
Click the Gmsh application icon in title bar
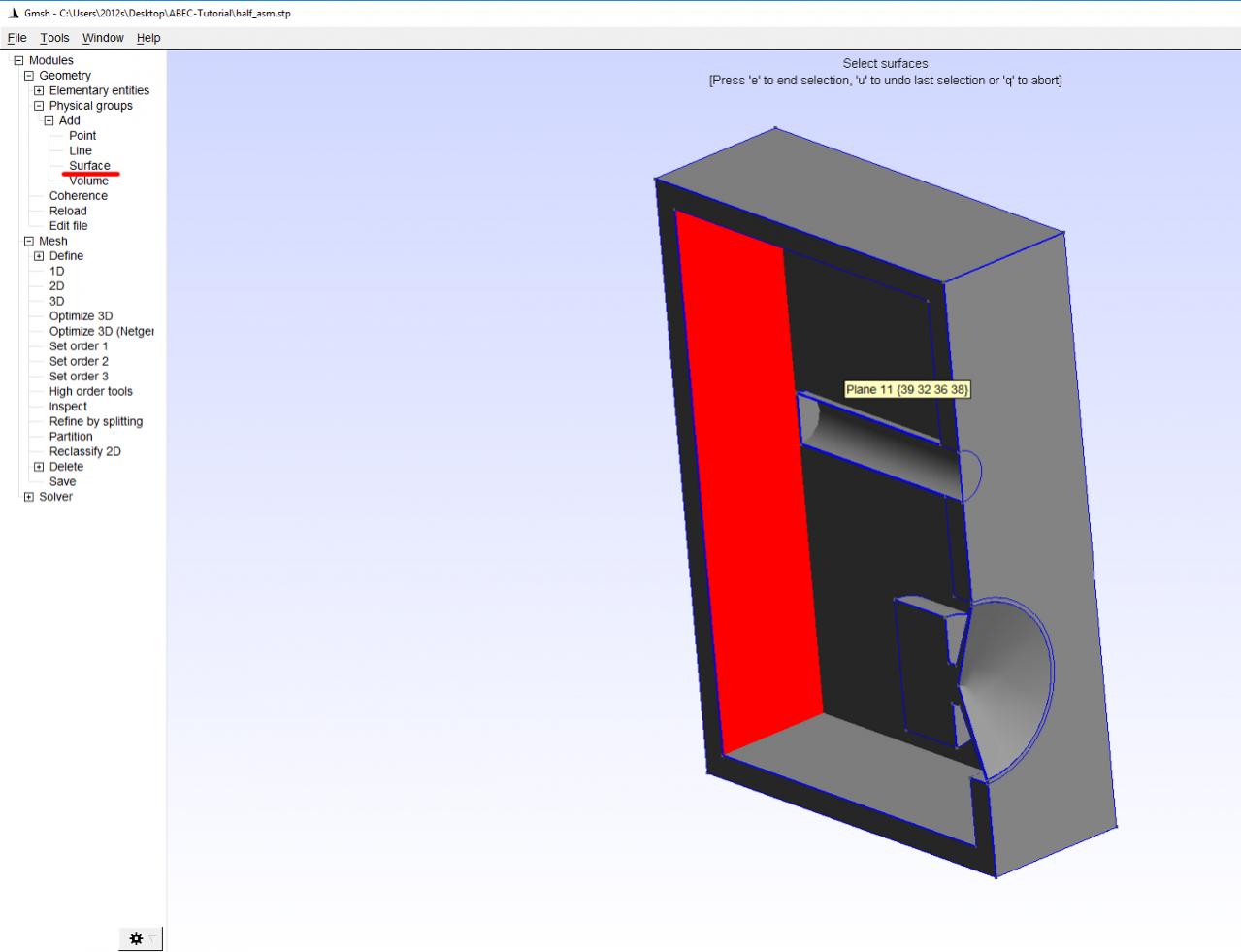coord(13,14)
